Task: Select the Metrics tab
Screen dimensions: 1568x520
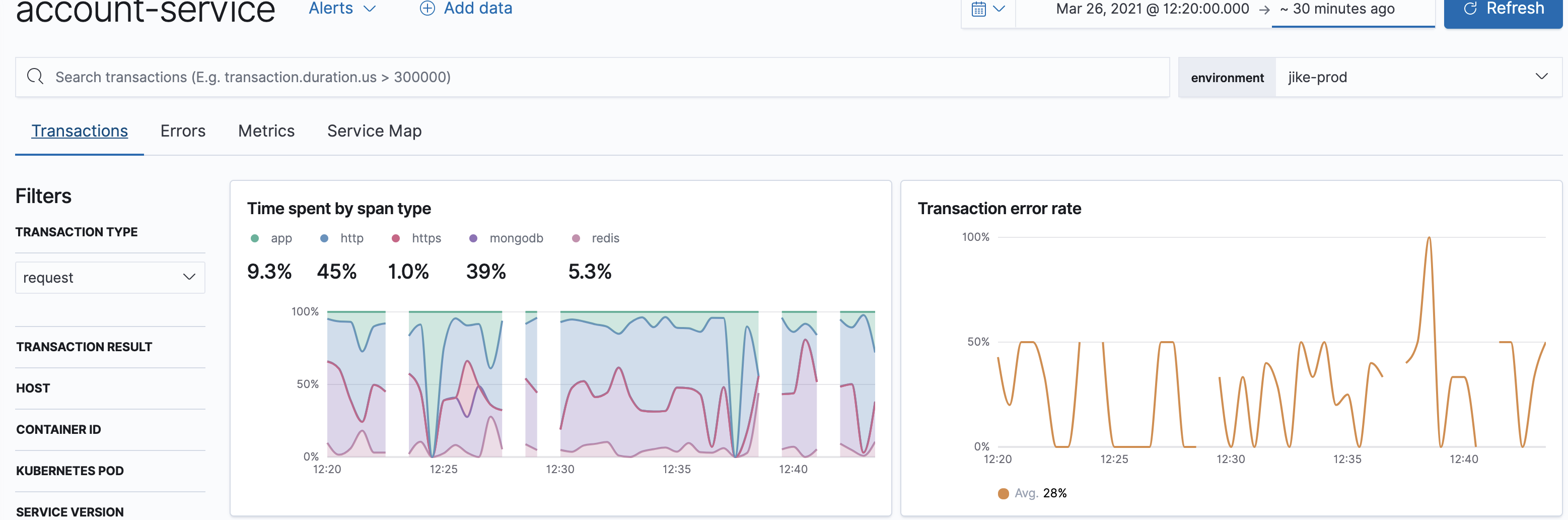Action: [266, 131]
